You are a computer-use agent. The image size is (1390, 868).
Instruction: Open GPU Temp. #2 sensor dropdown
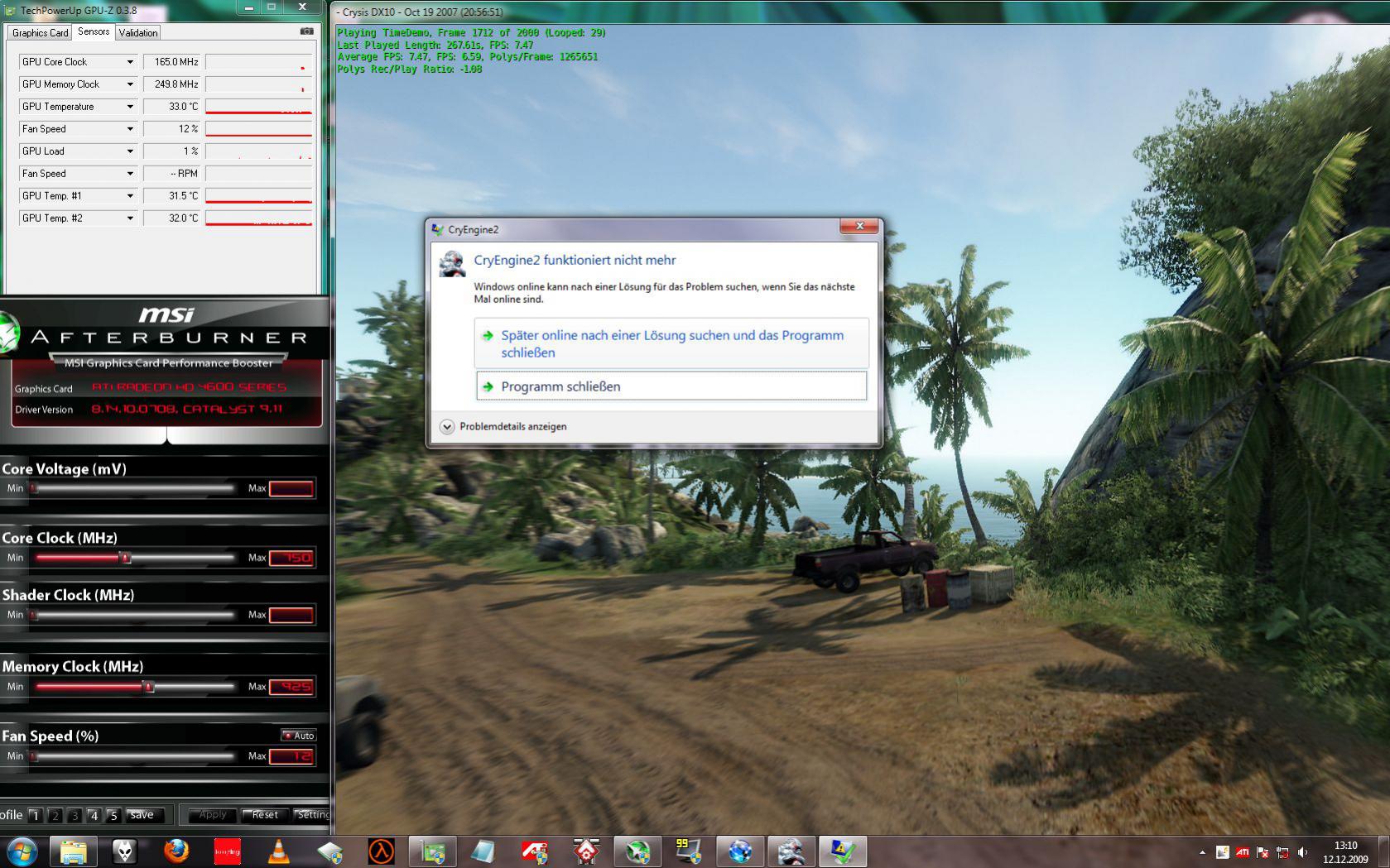tap(130, 218)
